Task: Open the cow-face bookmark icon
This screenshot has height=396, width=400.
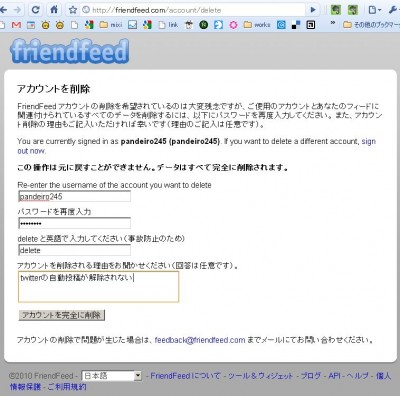Action: [189, 25]
